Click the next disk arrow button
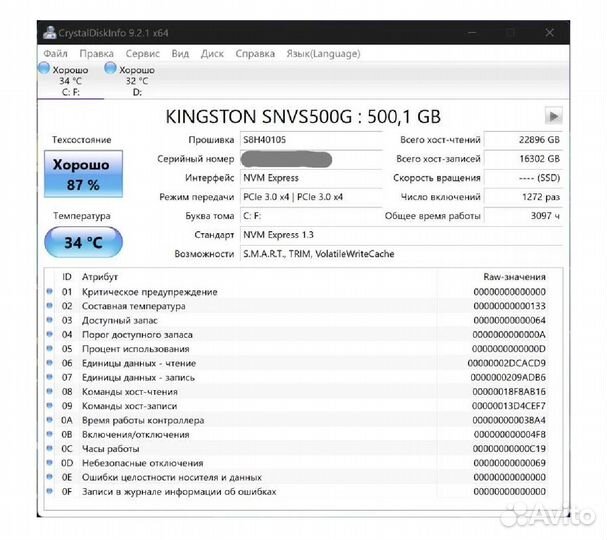Screen dimensions: 607x540 [554, 116]
